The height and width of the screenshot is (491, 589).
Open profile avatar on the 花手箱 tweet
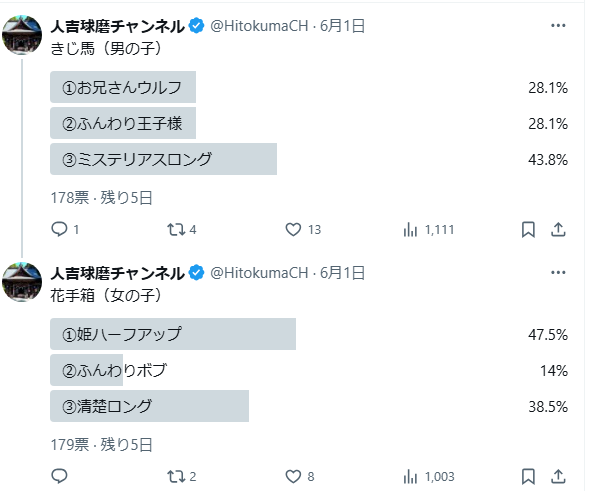(x=22, y=282)
